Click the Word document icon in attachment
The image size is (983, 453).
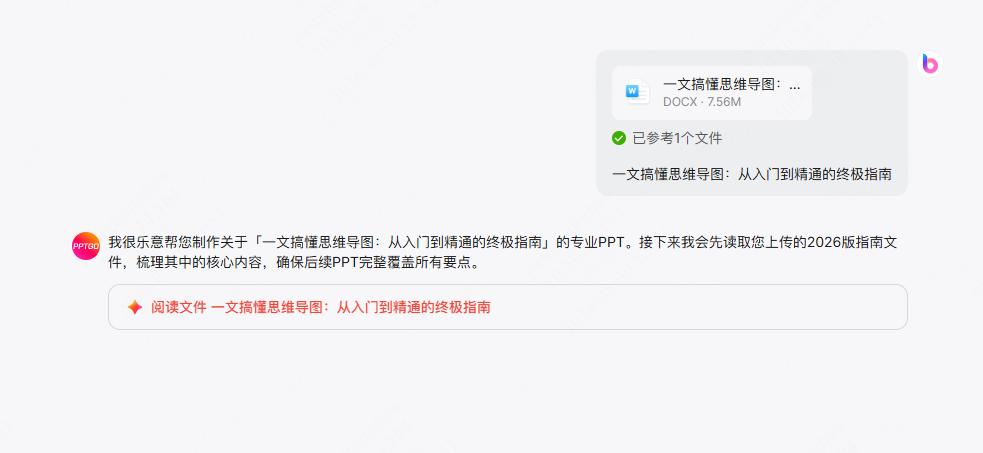pyautogui.click(x=638, y=93)
